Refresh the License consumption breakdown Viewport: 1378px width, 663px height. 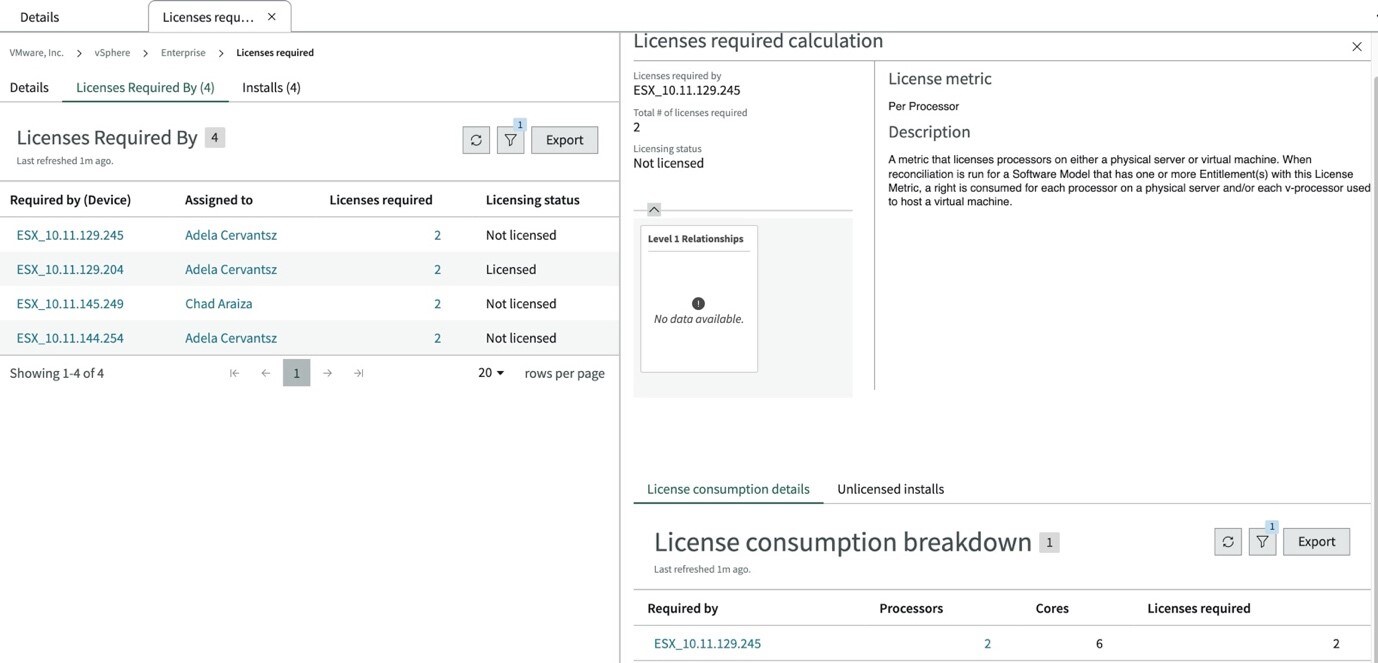(1227, 540)
